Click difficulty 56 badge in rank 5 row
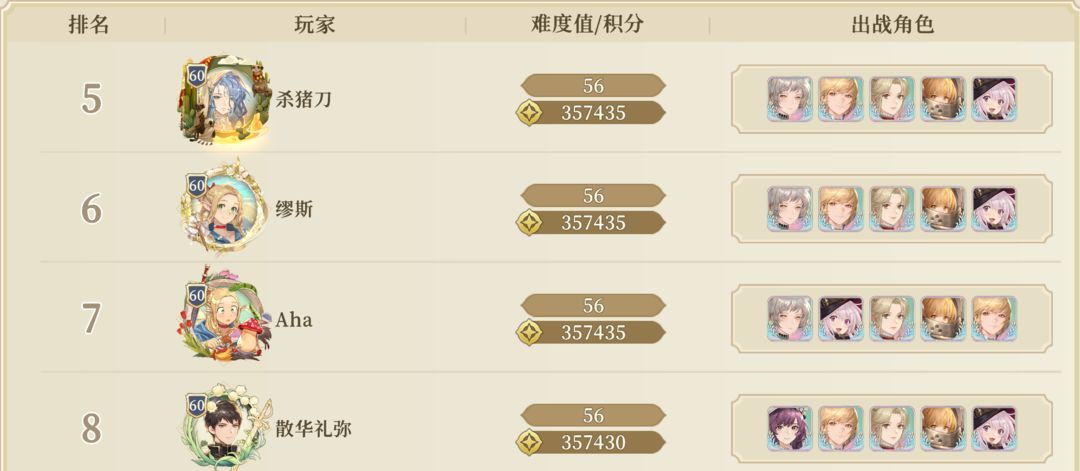 pos(593,86)
